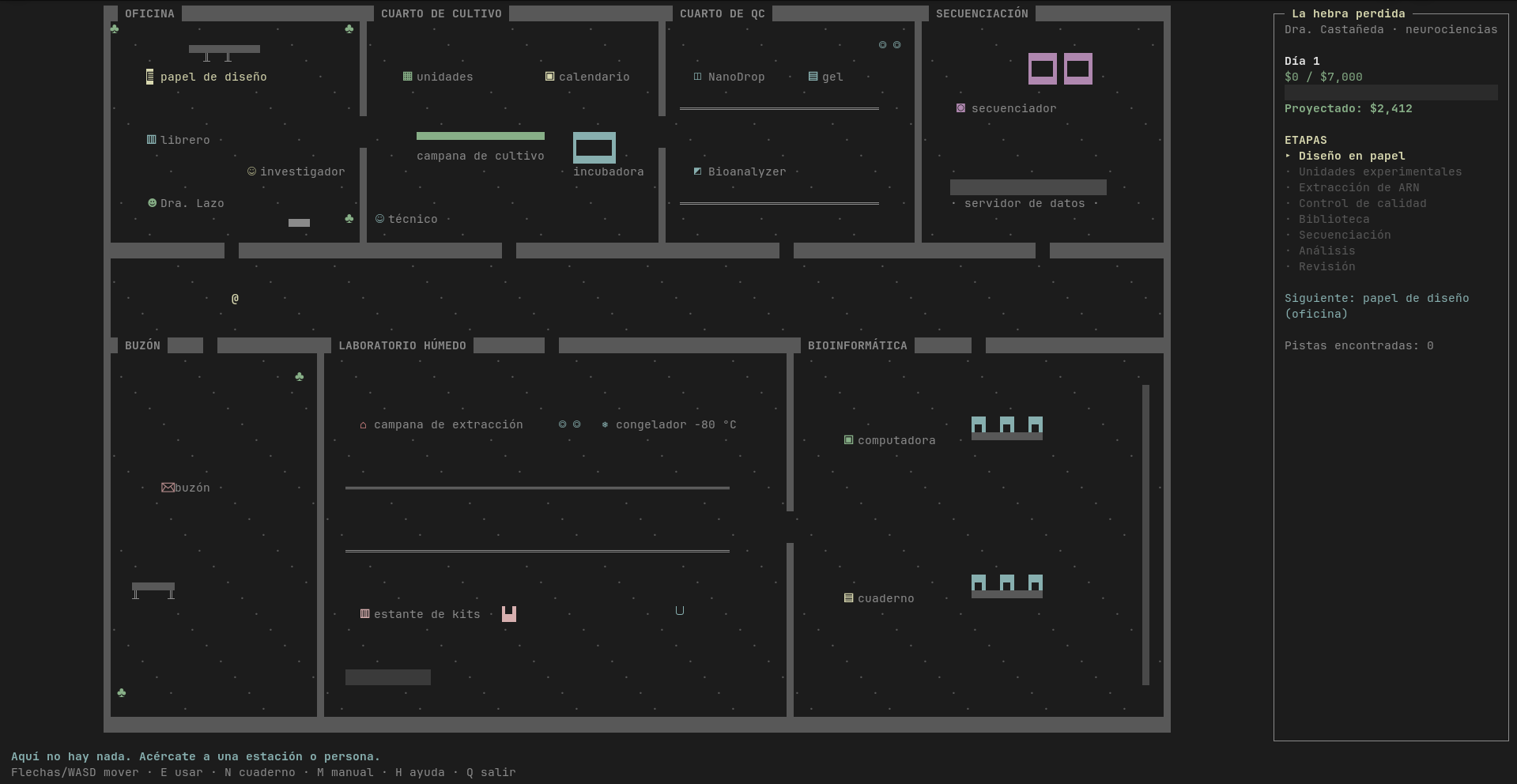Click the N cuaderno shortcut hint
Image resolution: width=1517 pixels, height=784 pixels.
259,772
